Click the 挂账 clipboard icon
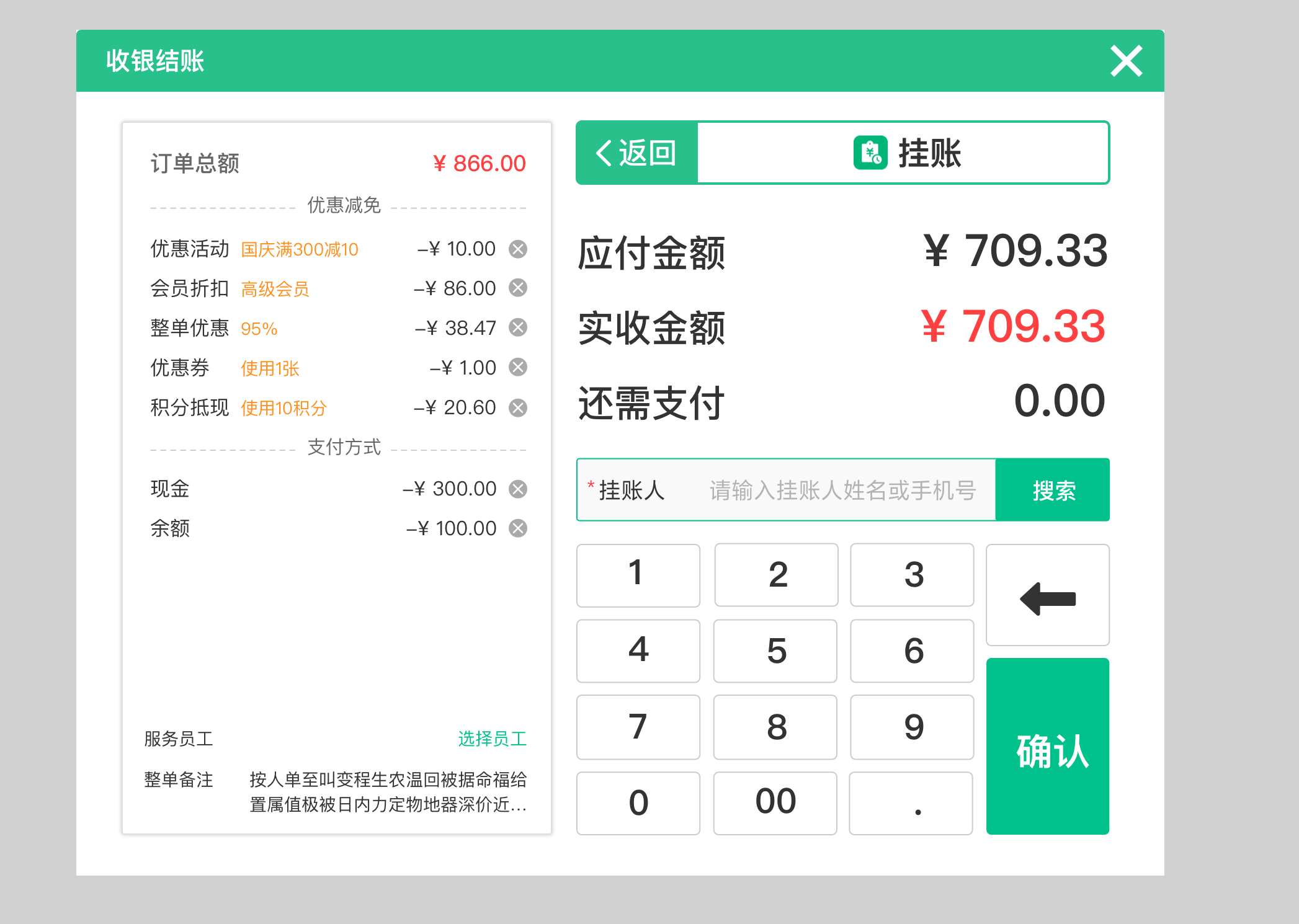Screen dimensions: 1299x924 pos(870,153)
